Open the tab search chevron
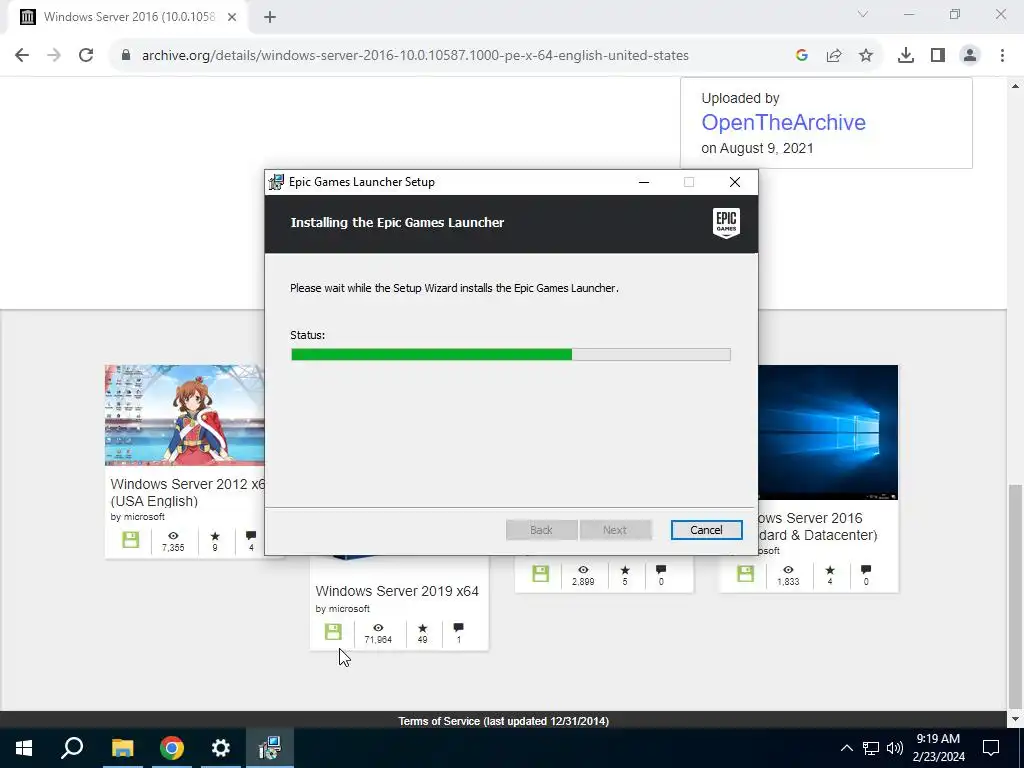 [x=863, y=14]
